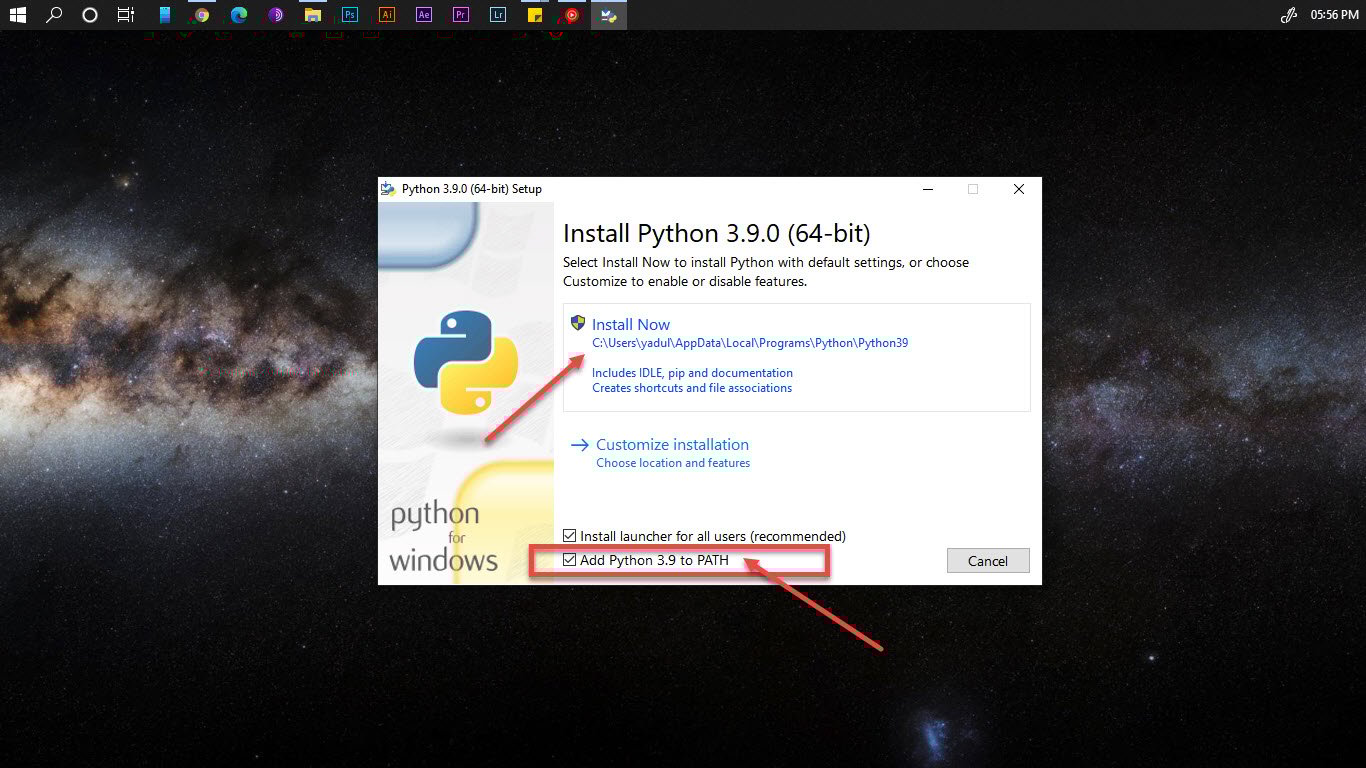The width and height of the screenshot is (1366, 768).
Task: Launch Adobe Photoshop from taskbar
Action: point(350,15)
